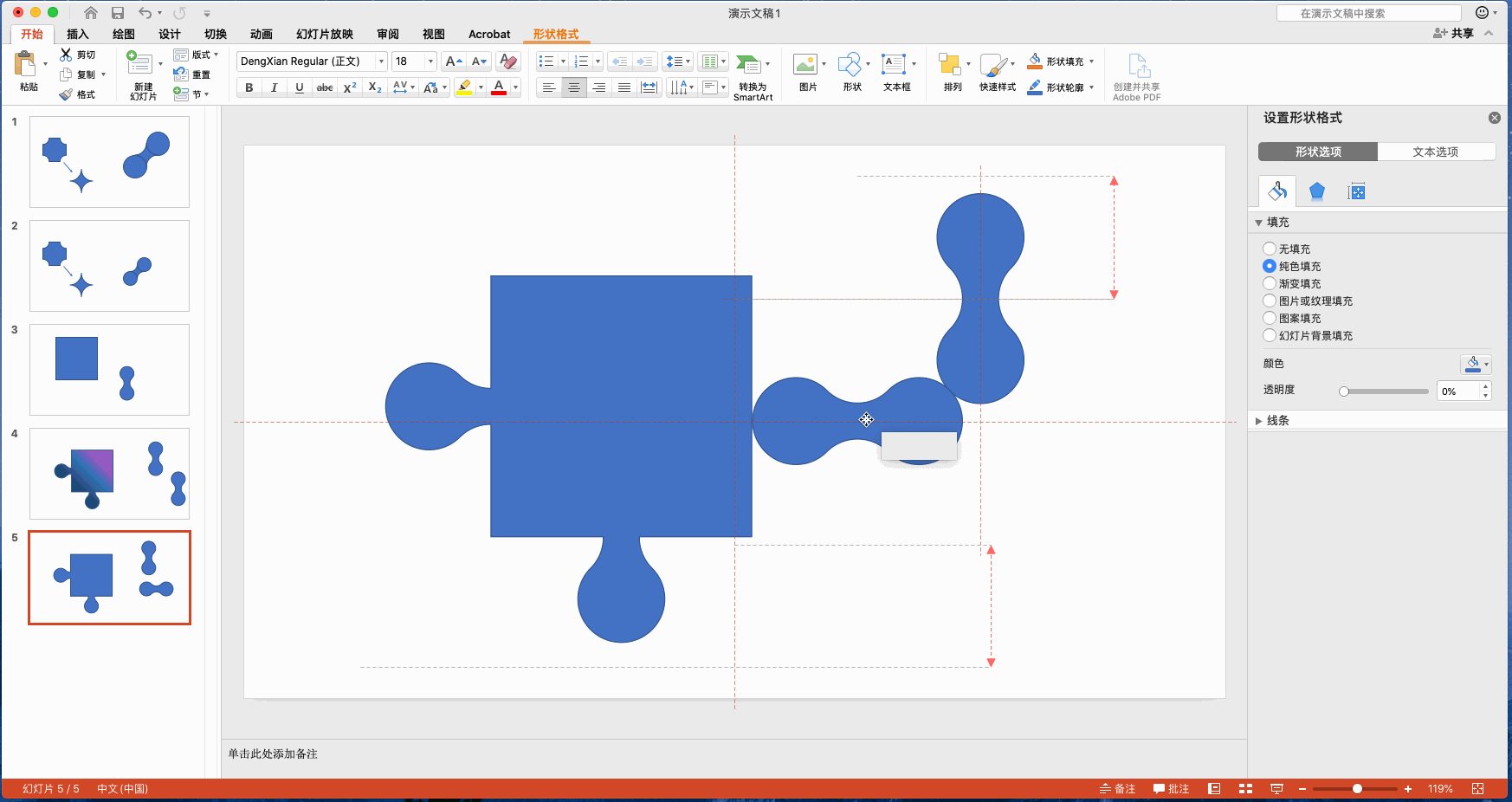The width and height of the screenshot is (1512, 802).
Task: Apply superscript formatting
Action: click(x=350, y=87)
